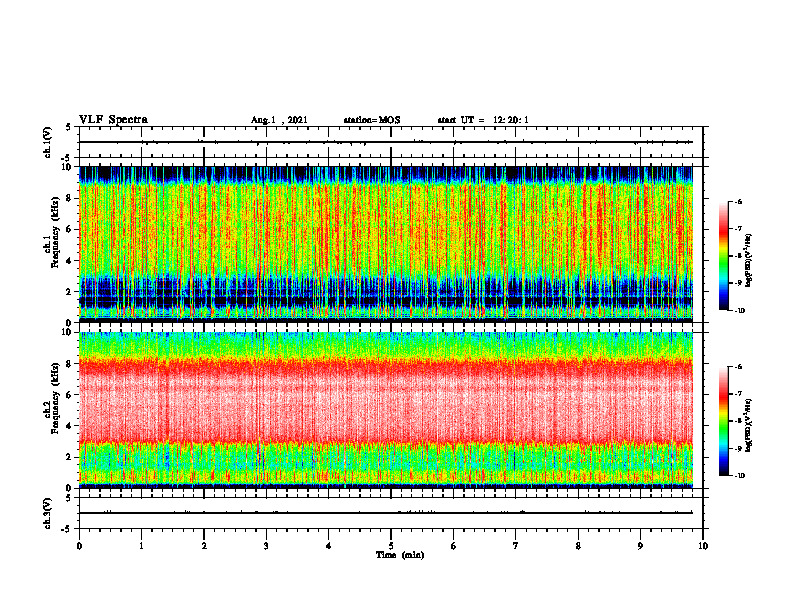Screen dimensions: 792x612
Task: Click time axis tick label "4"
Action: [329, 546]
